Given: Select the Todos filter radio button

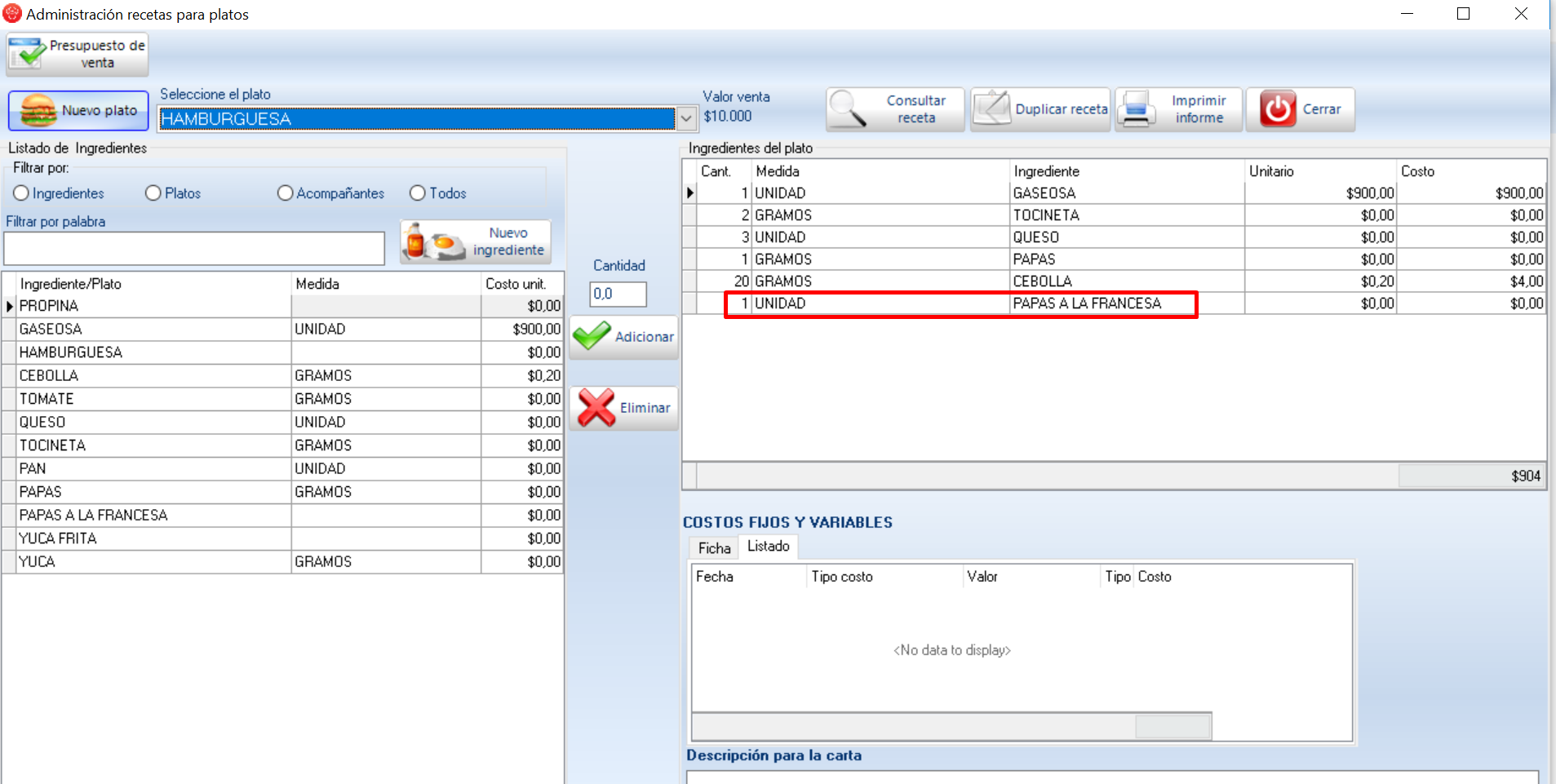Looking at the screenshot, I should tap(418, 193).
